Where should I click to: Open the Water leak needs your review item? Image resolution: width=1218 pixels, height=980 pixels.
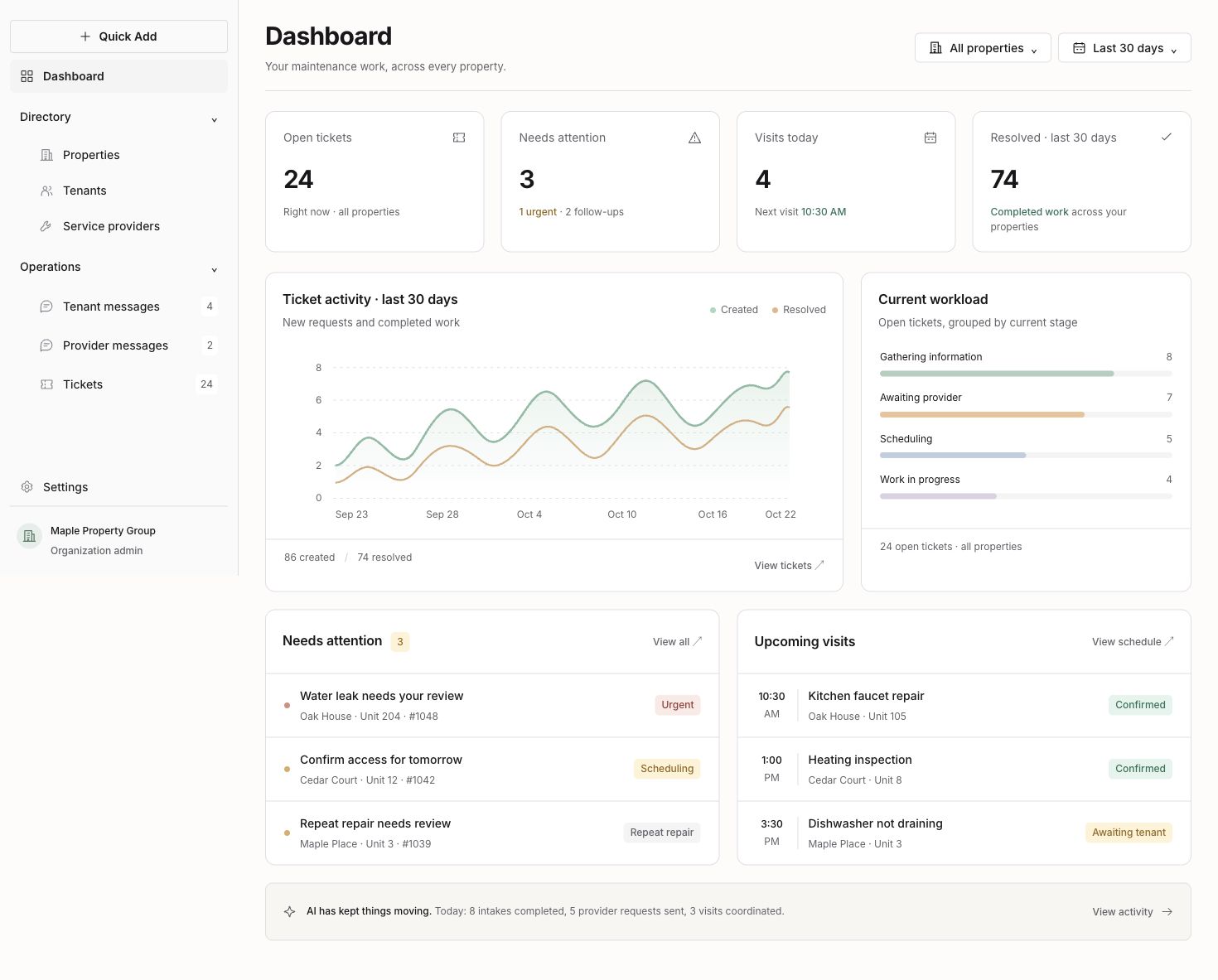click(x=492, y=706)
